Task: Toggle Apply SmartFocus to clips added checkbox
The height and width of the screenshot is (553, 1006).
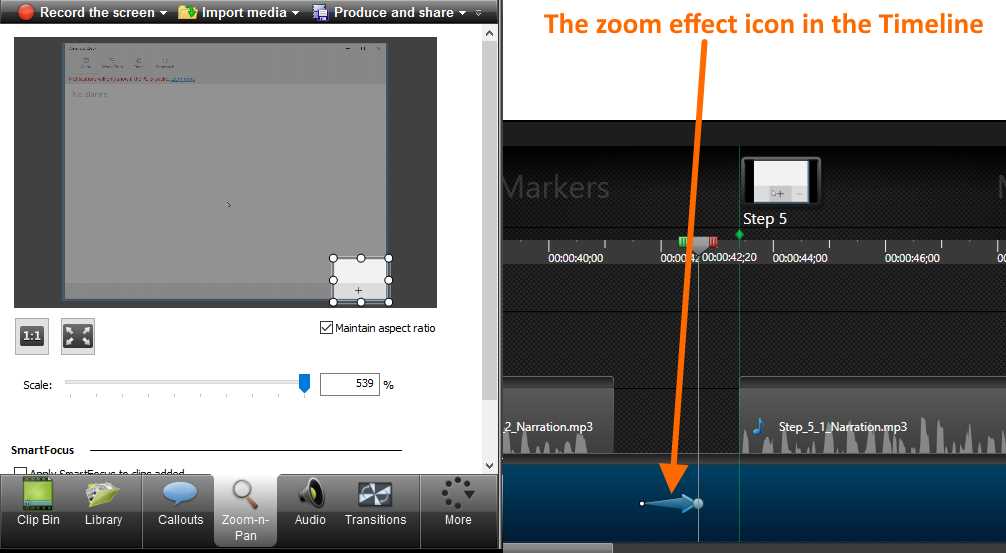Action: click(x=21, y=472)
